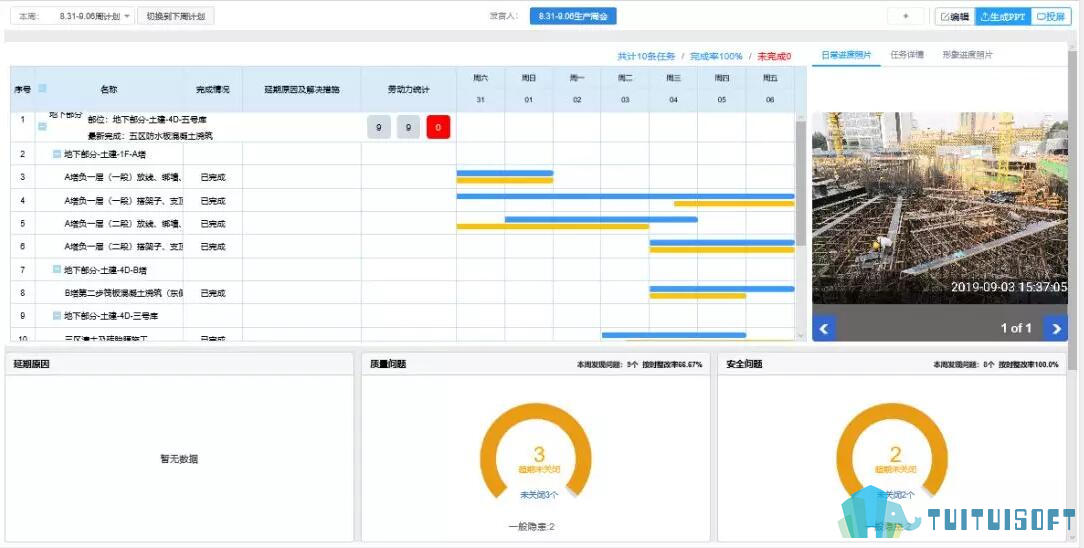Click the yellow actual bar in row 3
The image size is (1084, 548).
(505, 180)
